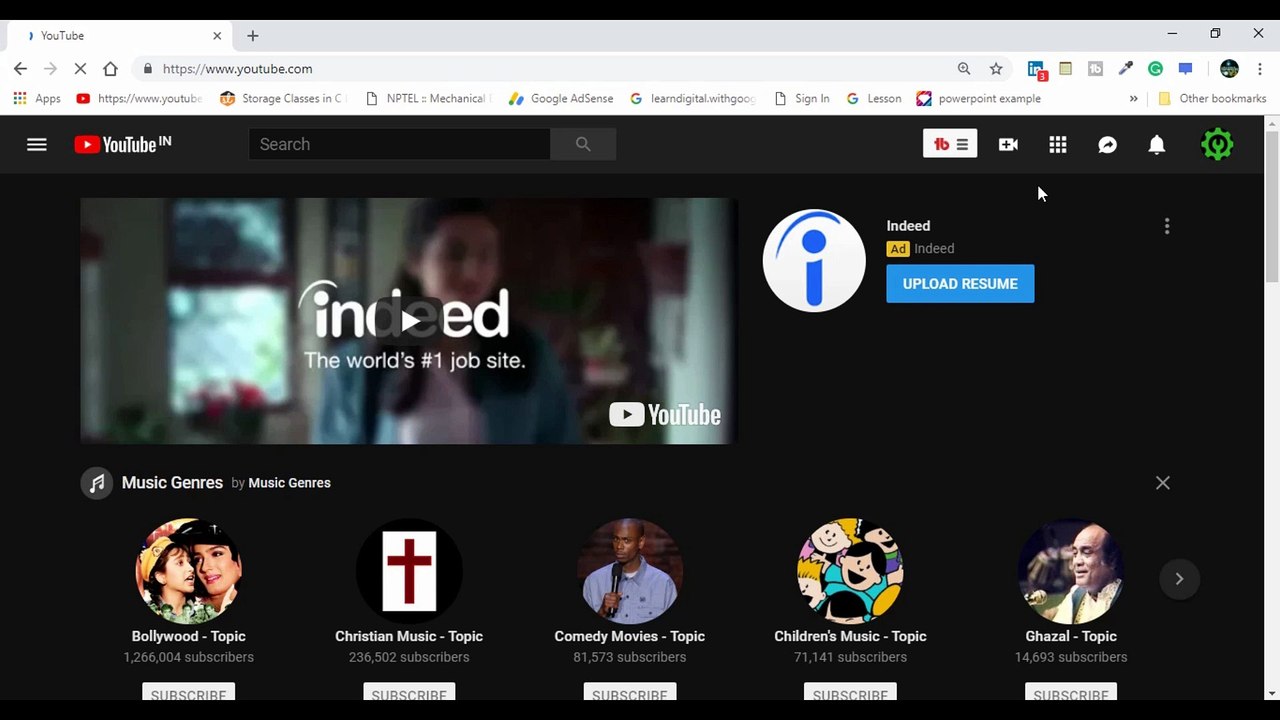1280x720 pixels.
Task: Open the Chrome three-dot menu
Action: pyautogui.click(x=1259, y=69)
